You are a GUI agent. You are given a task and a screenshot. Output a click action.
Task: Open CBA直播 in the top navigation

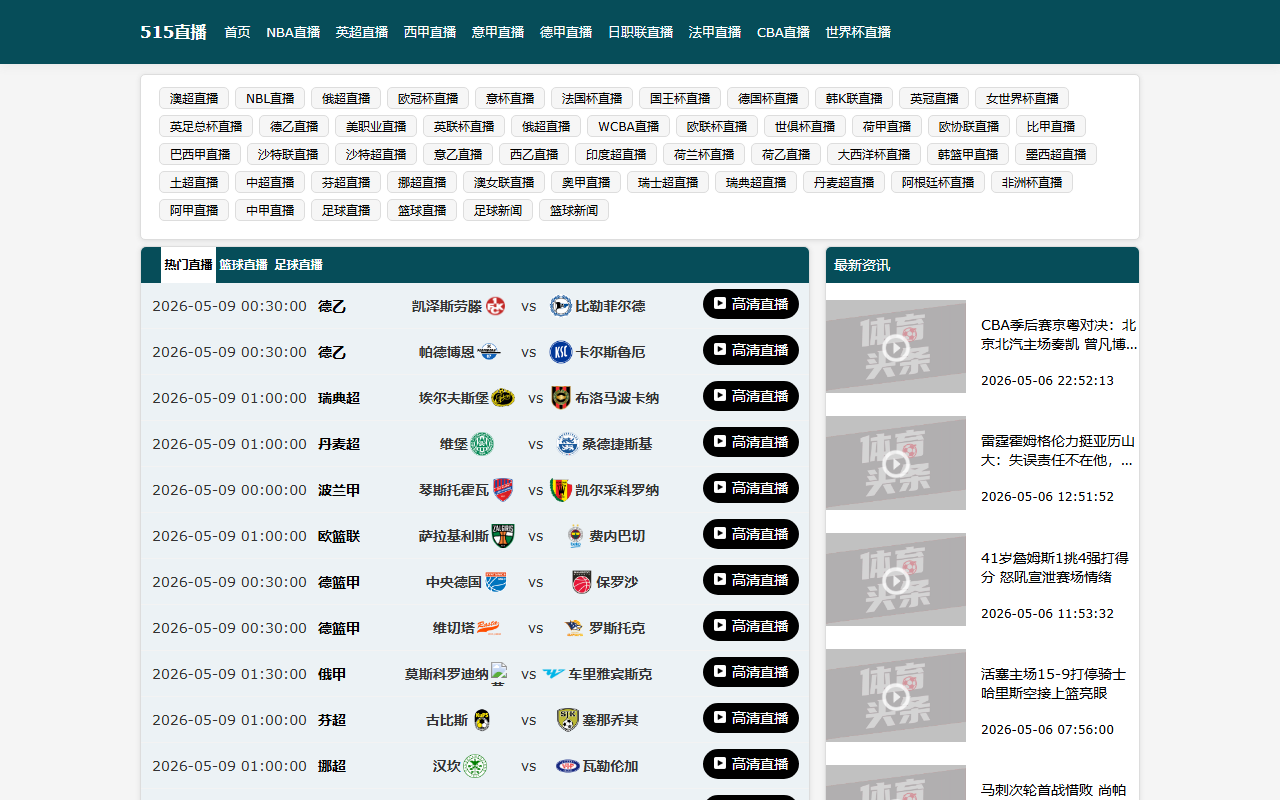(x=783, y=32)
